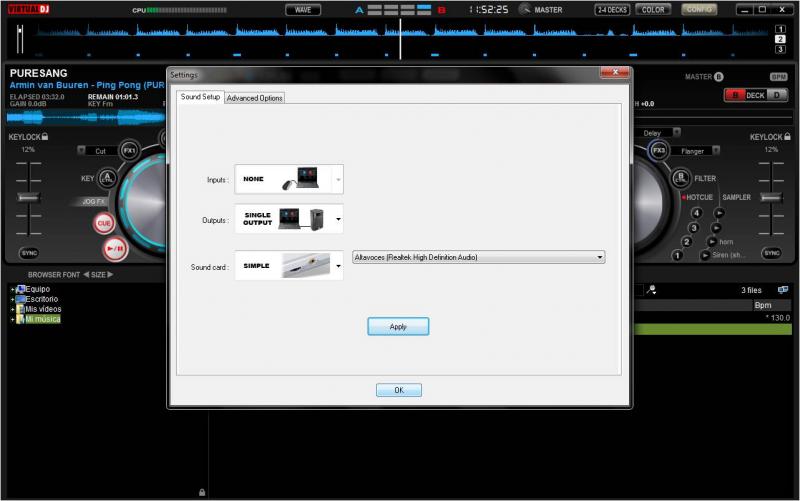Select waveform zoom level 2
Viewport: 800px width, 501px height.
point(780,39)
